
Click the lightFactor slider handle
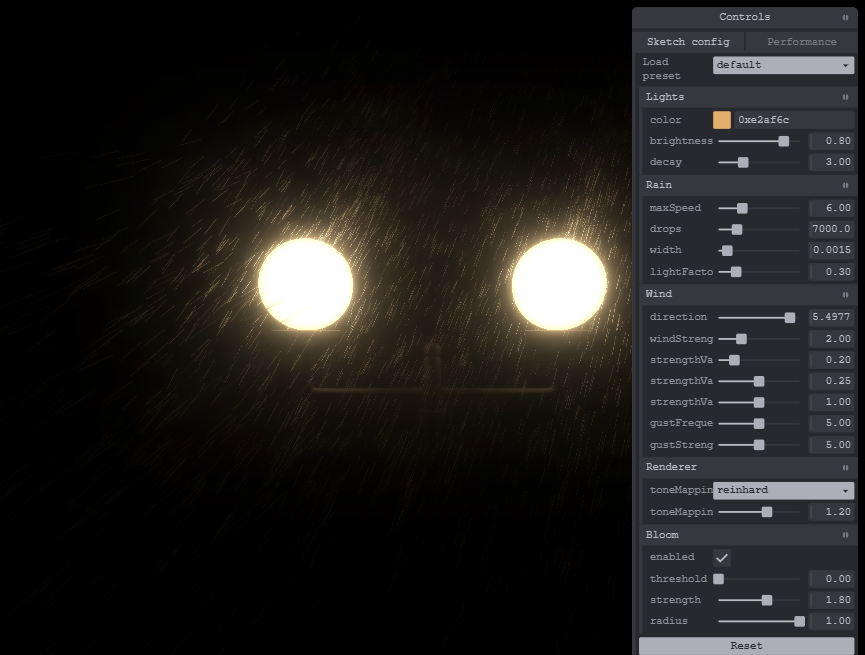[x=736, y=271]
